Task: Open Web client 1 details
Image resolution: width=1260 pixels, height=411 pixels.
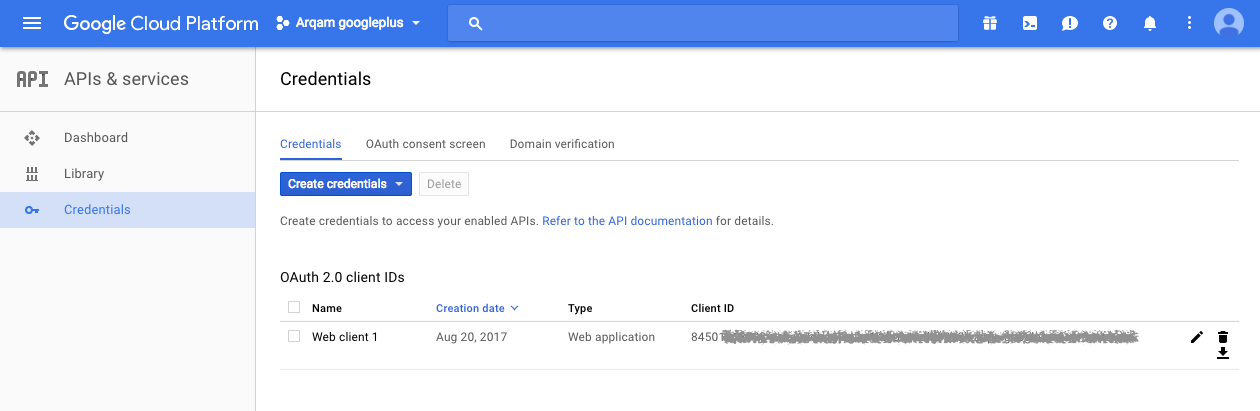Action: (345, 337)
